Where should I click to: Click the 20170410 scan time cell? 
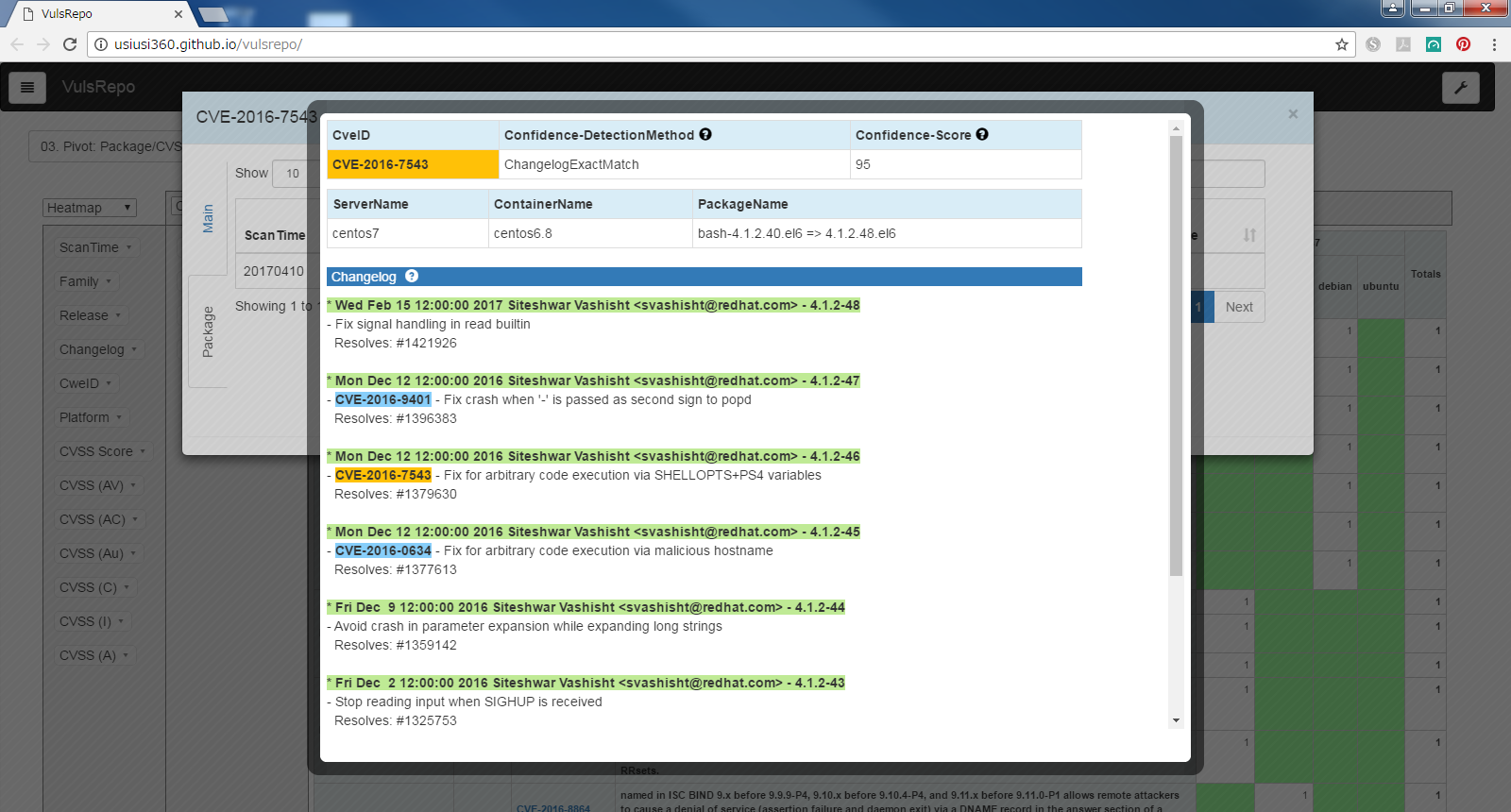click(x=274, y=271)
